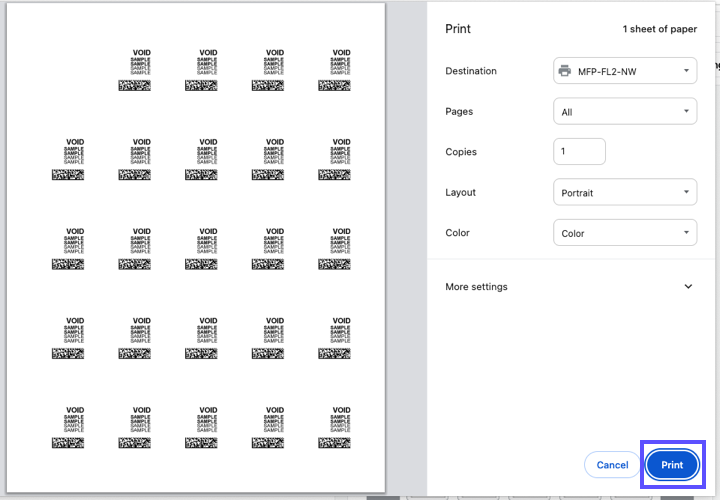Screen dimensions: 720x500
Task: Click the arrow on the Pages selector
Action: pyautogui.click(x=686, y=112)
